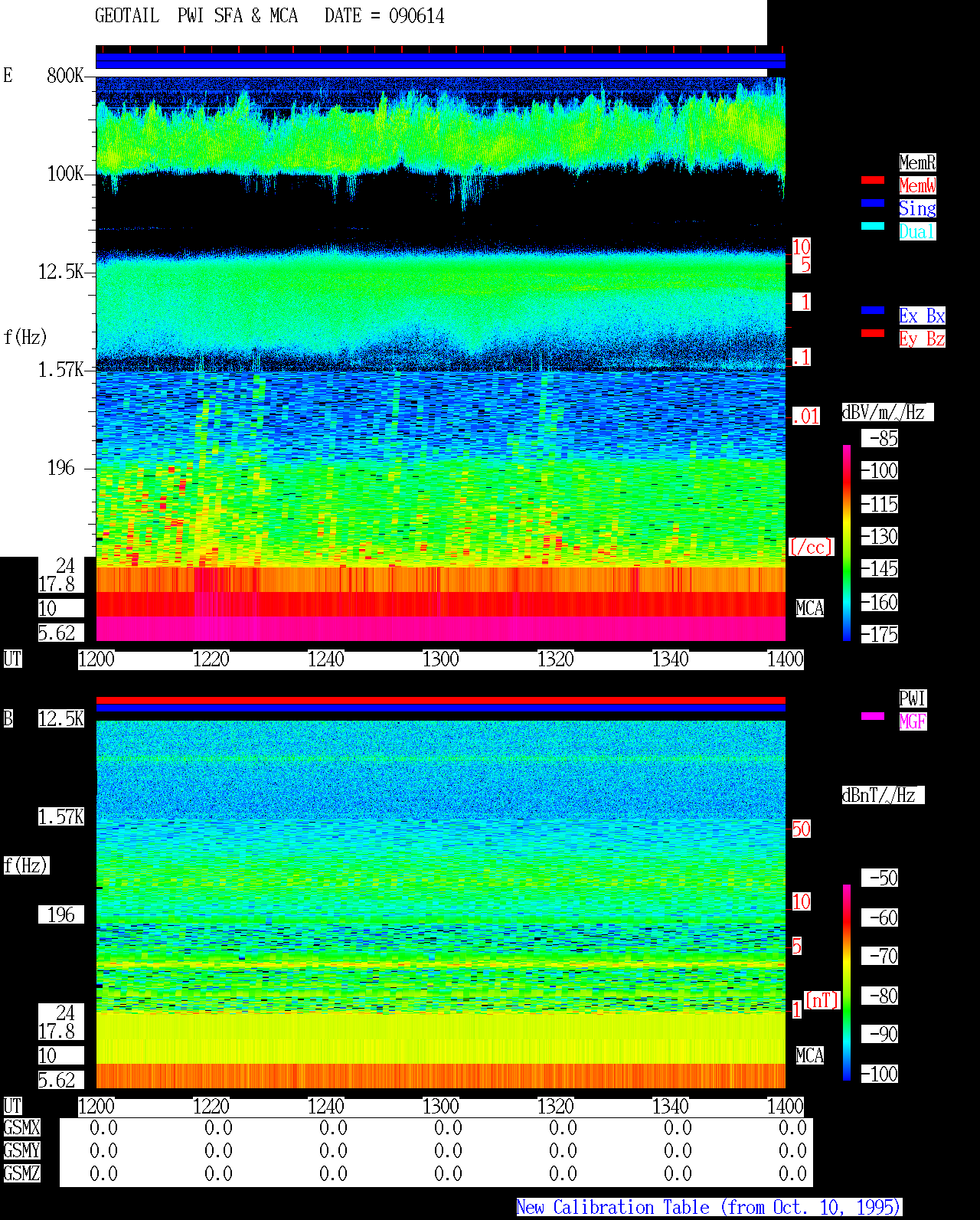Click the blue Sing legend swatch
The image size is (980, 1220).
click(x=873, y=203)
